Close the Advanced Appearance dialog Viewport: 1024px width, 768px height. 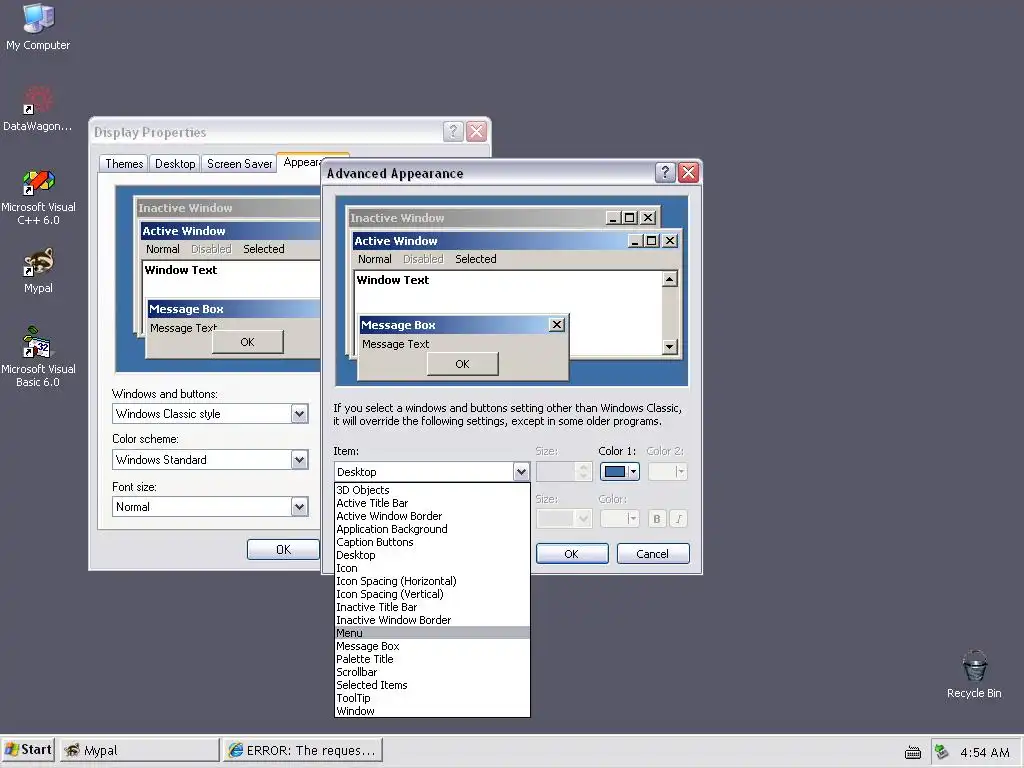(x=688, y=172)
